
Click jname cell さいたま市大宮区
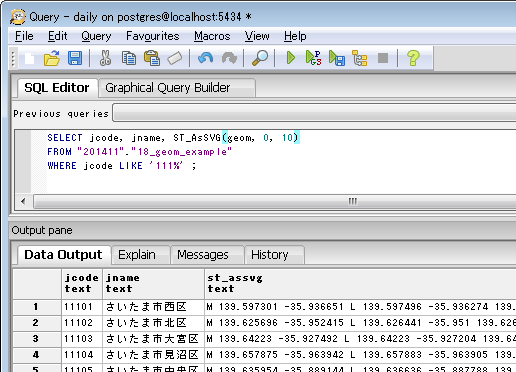click(x=153, y=339)
